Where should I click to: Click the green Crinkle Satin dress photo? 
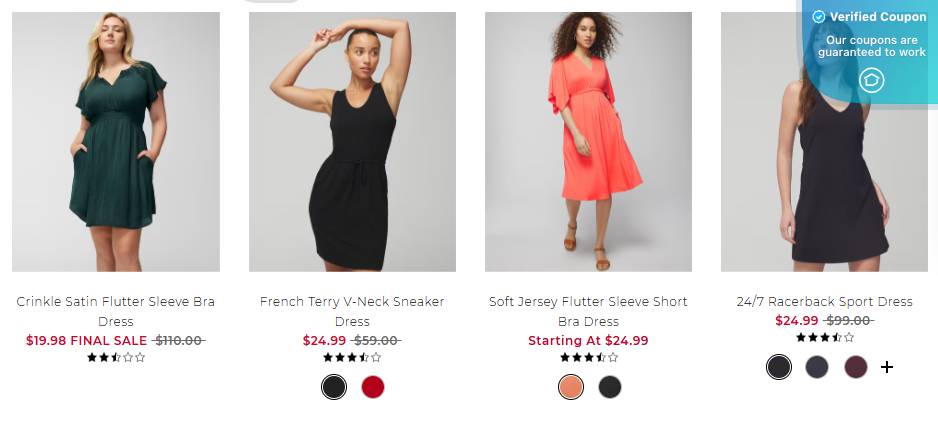(116, 142)
